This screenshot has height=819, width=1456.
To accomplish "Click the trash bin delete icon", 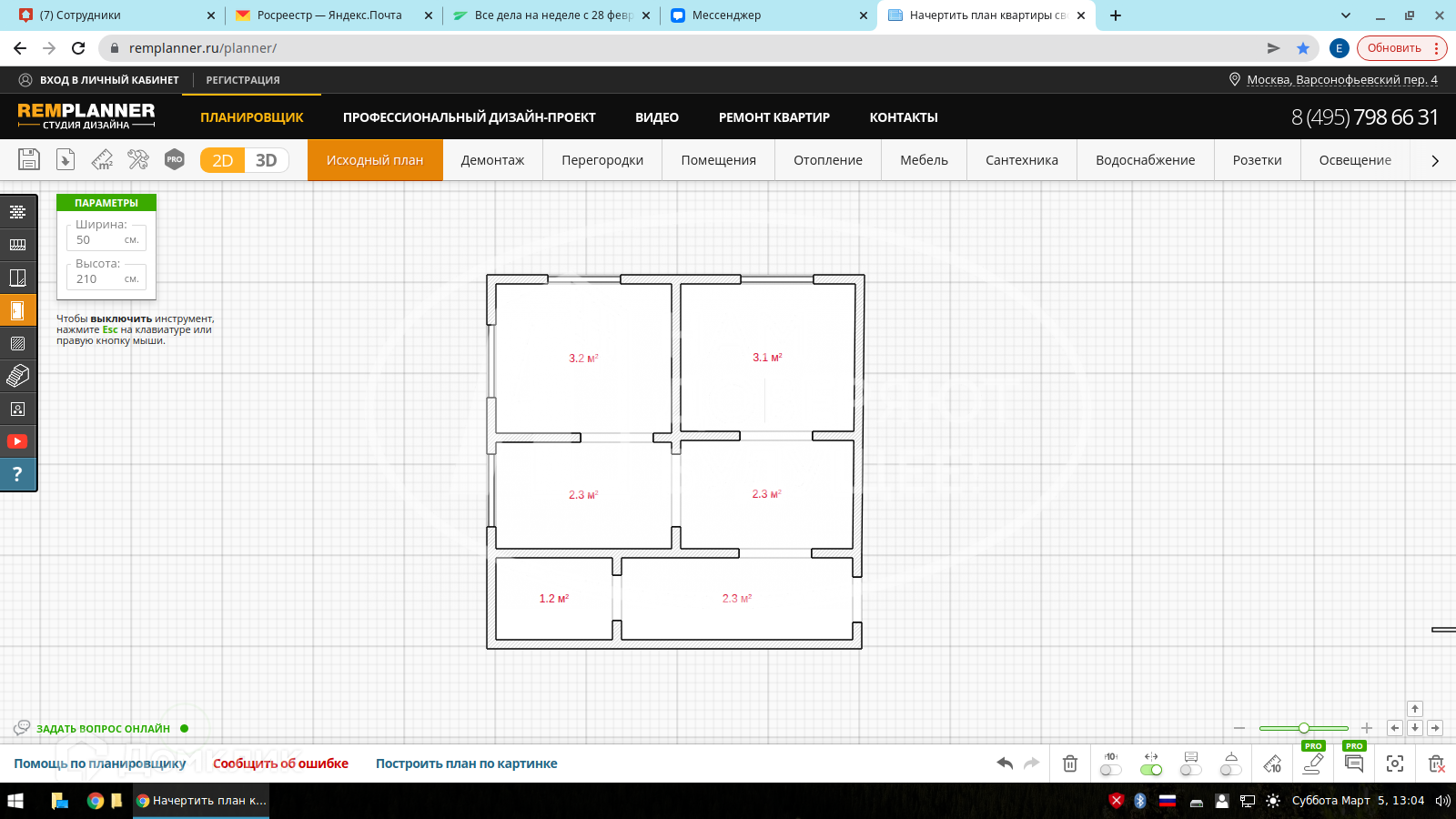I will 1070,763.
